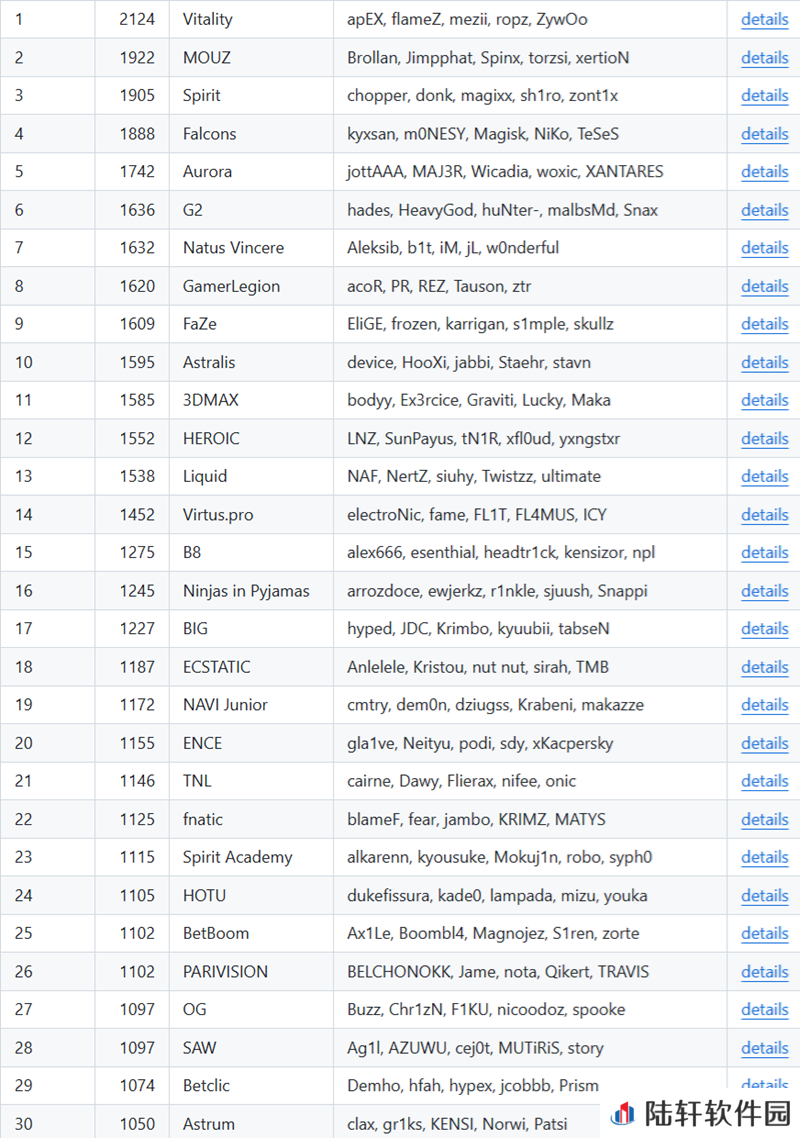The height and width of the screenshot is (1138, 800).
Task: Click points value 1452
Action: coord(137,515)
